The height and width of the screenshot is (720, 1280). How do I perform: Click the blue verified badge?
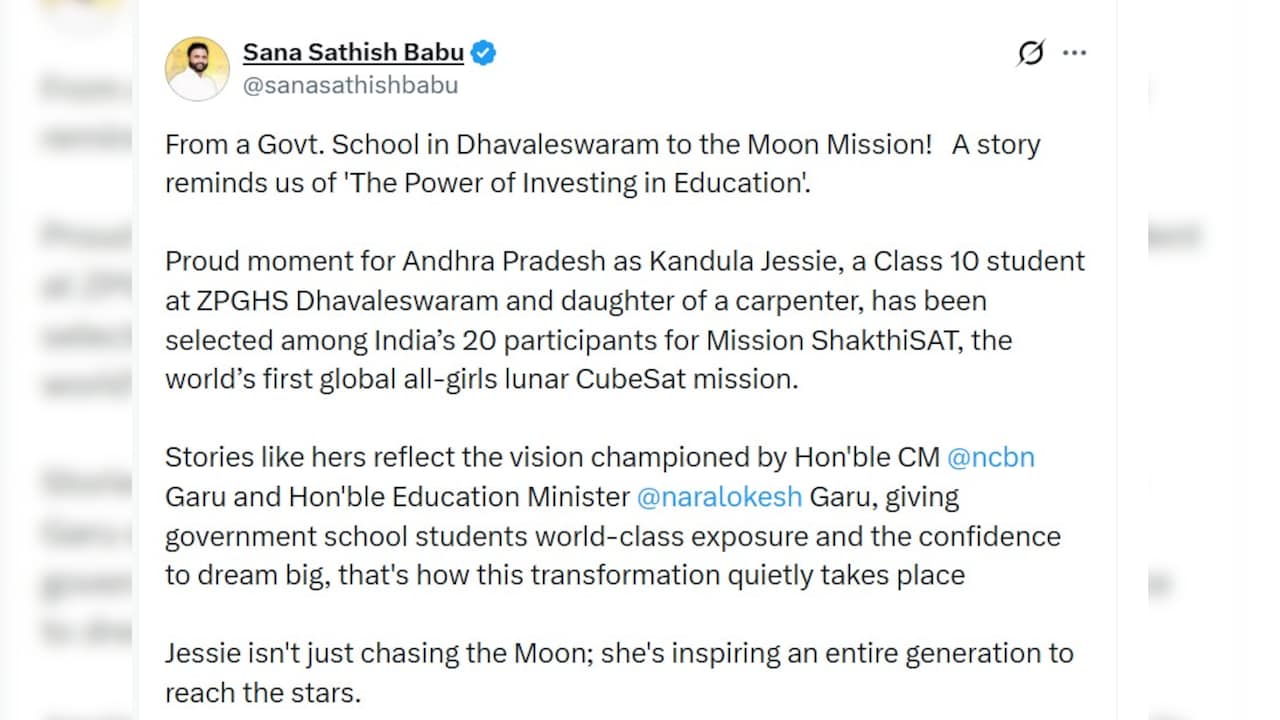484,52
